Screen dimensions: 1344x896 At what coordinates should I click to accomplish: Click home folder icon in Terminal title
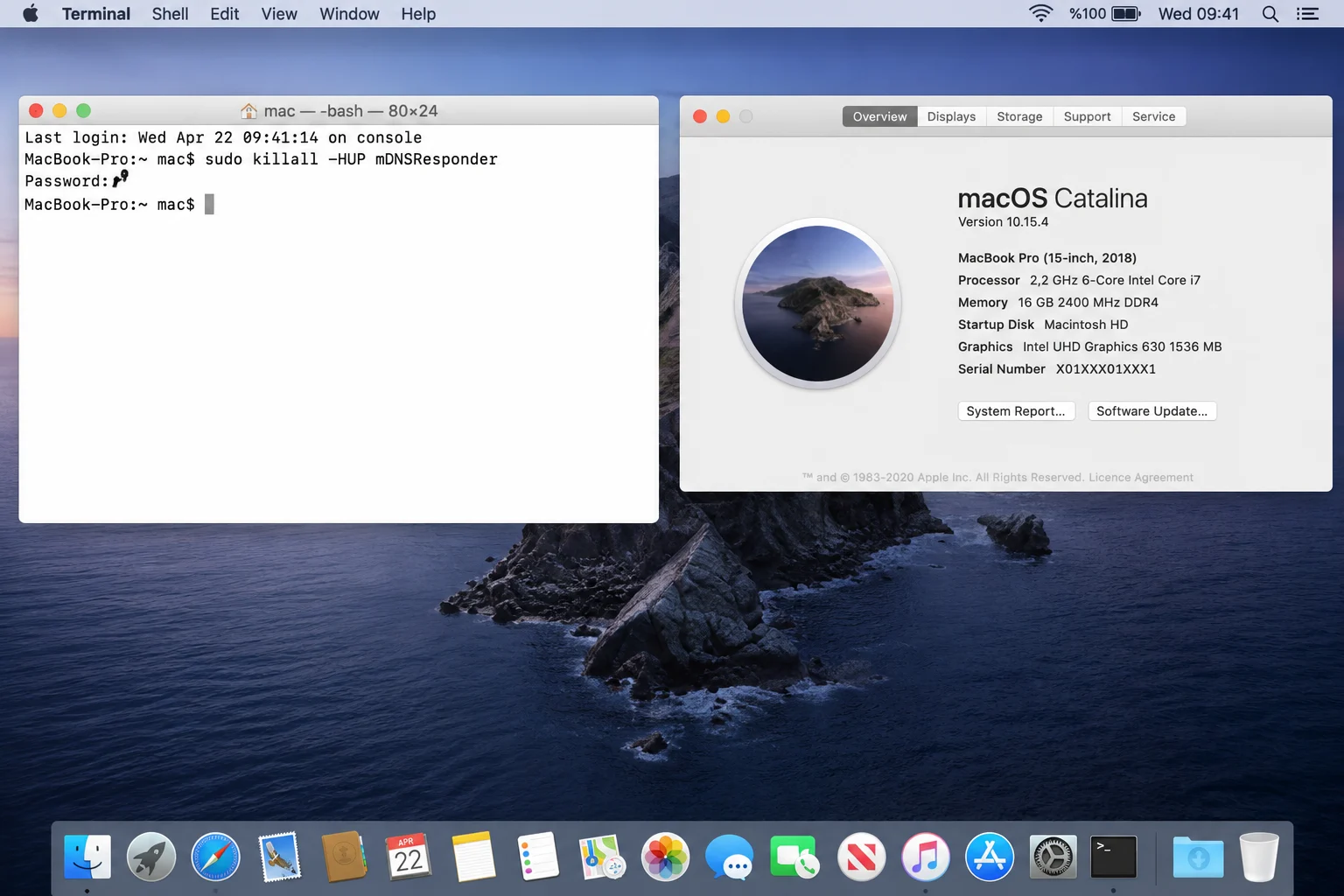pyautogui.click(x=249, y=111)
